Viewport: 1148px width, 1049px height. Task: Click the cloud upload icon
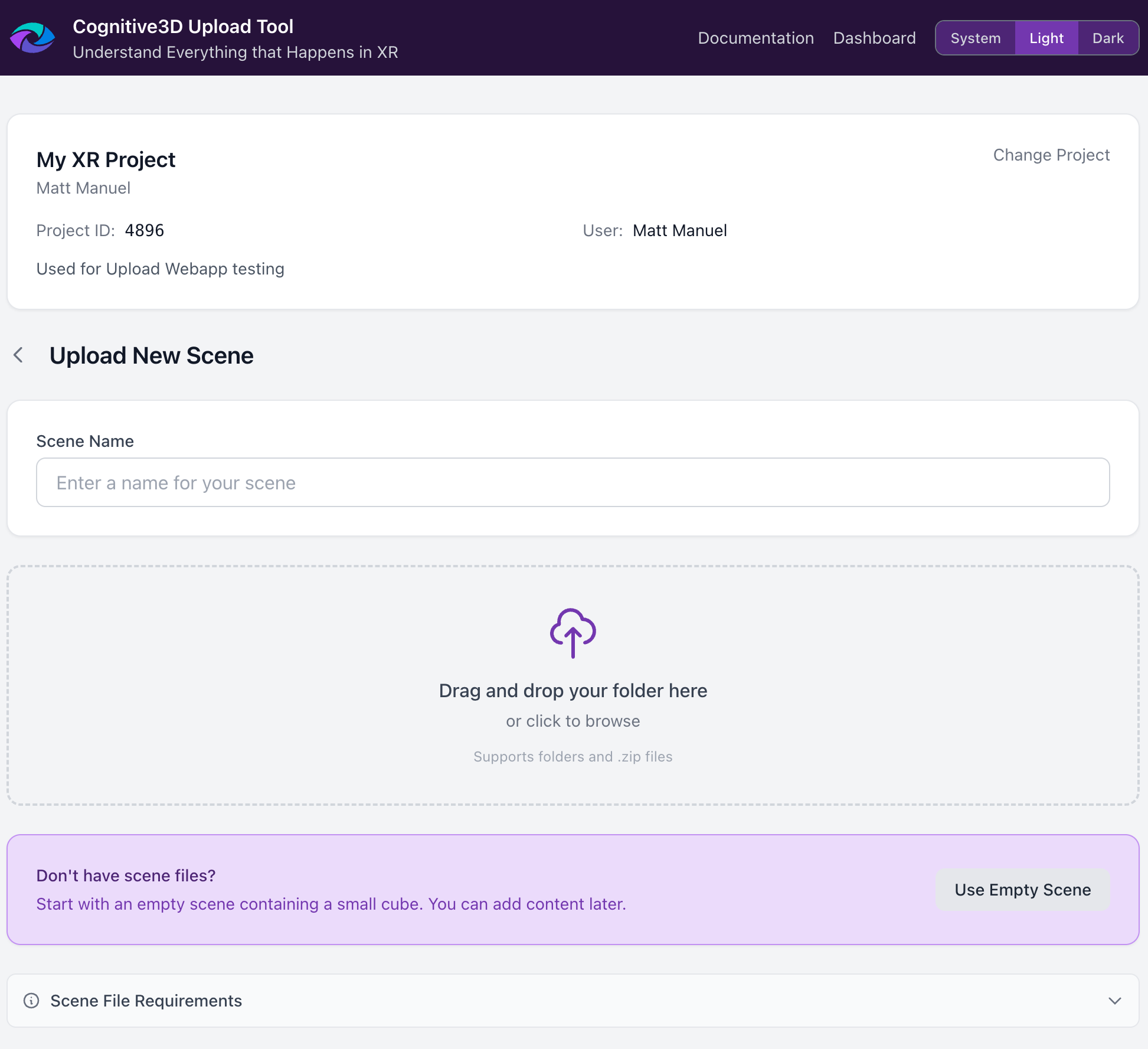573,632
